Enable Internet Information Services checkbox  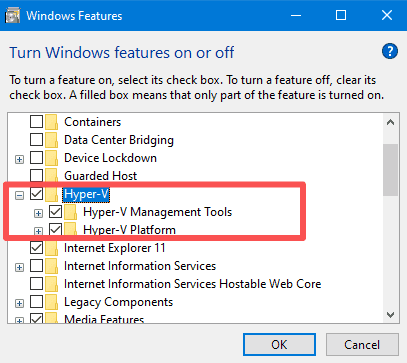(36, 266)
